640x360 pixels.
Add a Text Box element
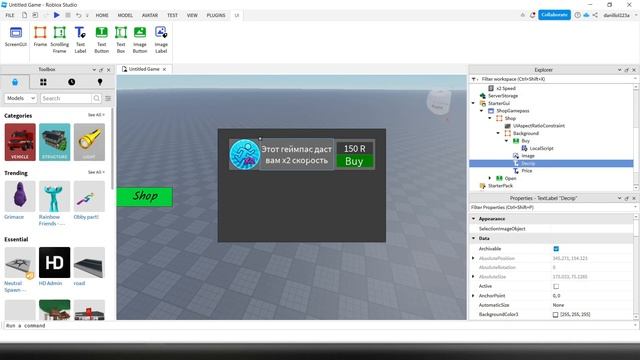click(121, 40)
